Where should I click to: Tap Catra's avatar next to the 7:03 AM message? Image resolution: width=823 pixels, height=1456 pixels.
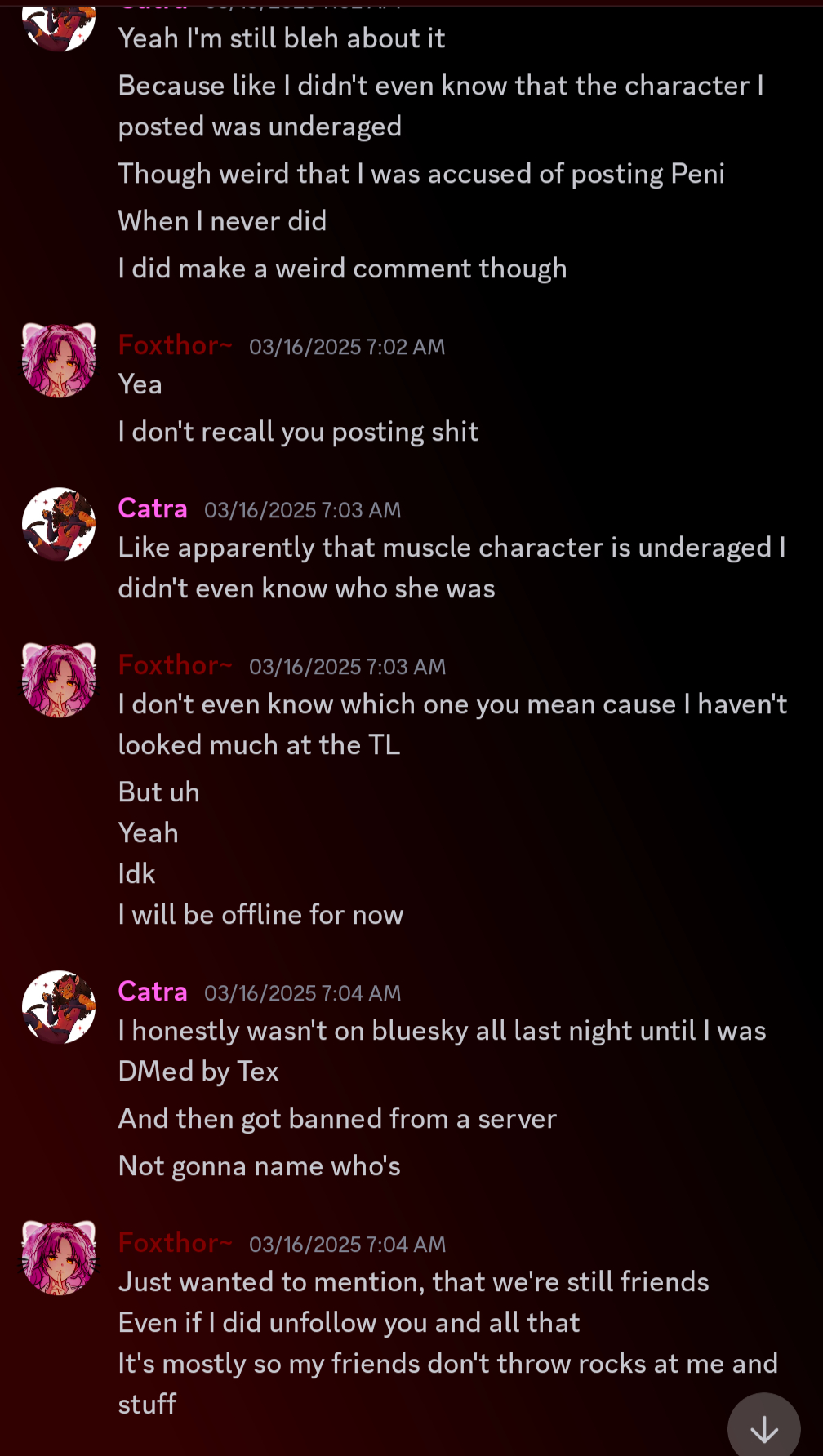point(59,524)
